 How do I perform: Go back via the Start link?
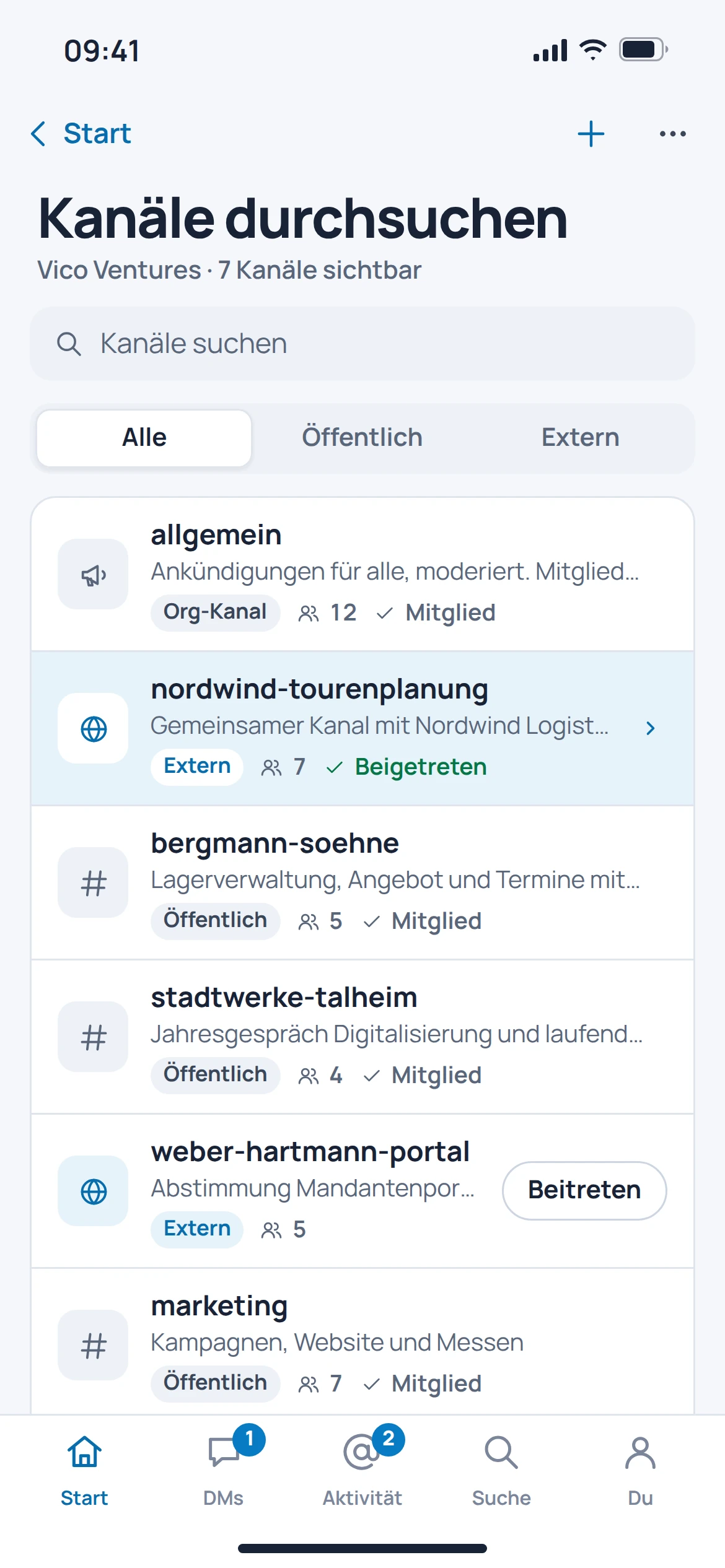(x=97, y=134)
